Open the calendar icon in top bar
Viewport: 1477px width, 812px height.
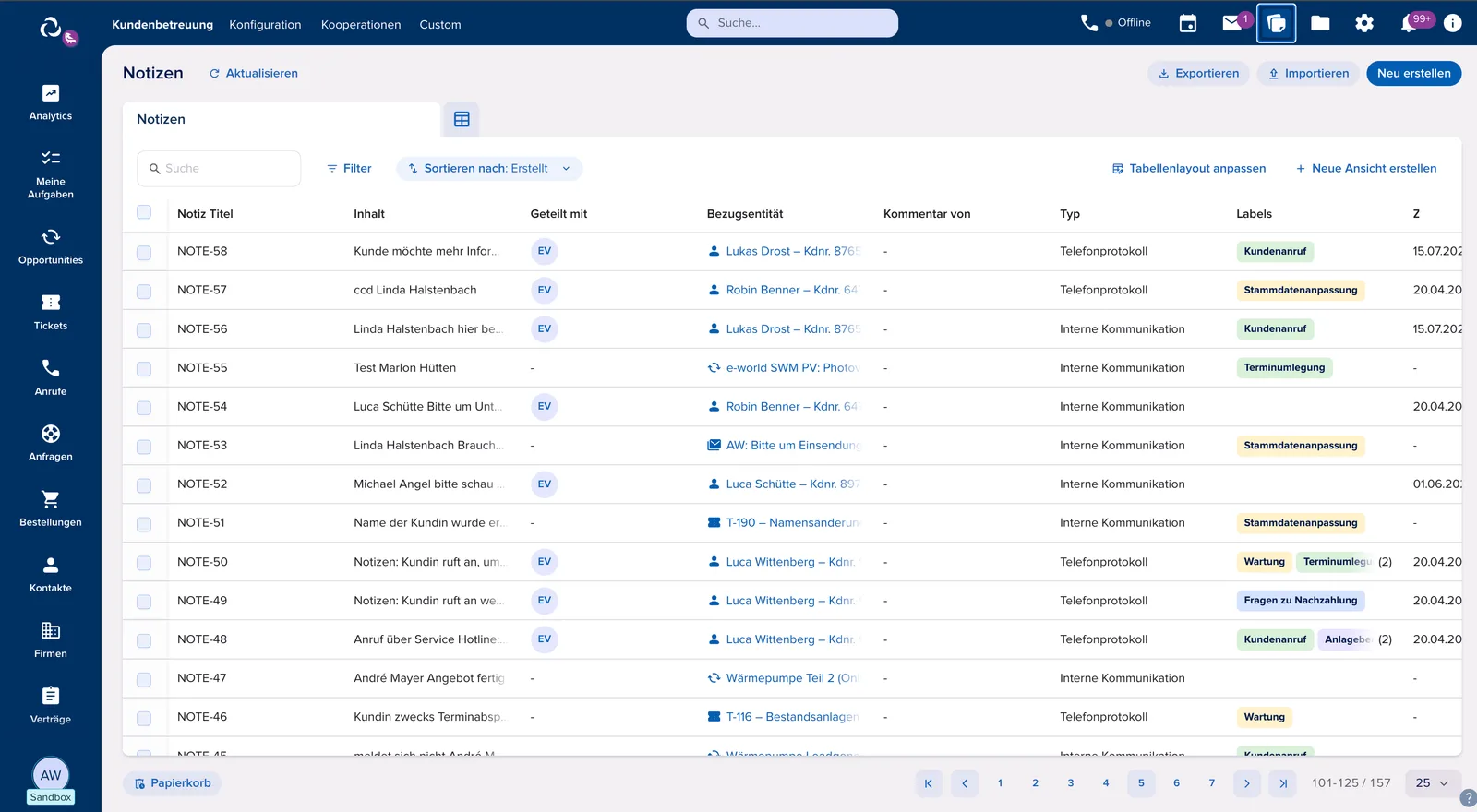[1188, 23]
